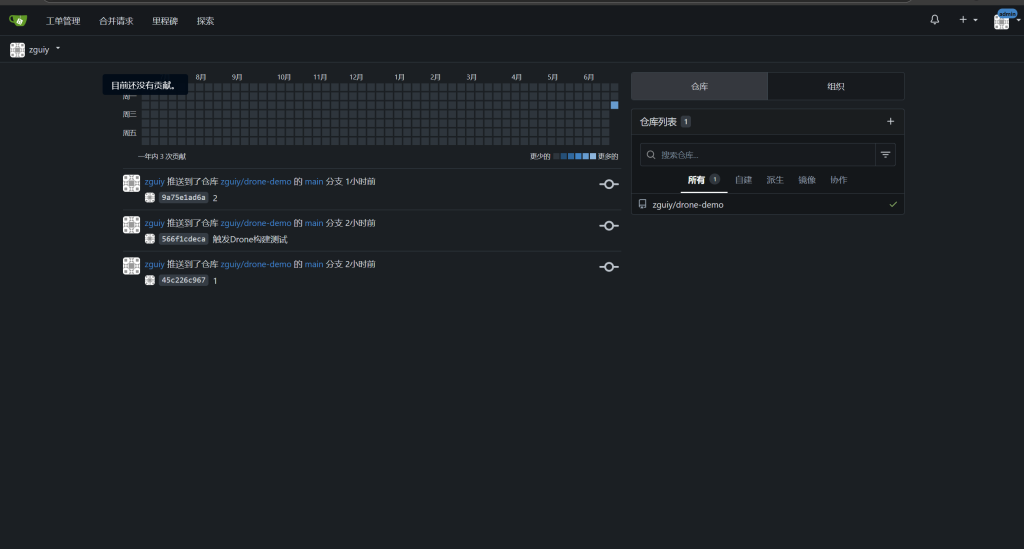Click commit icon on the 9a75e1ad6a push entry

(x=608, y=184)
